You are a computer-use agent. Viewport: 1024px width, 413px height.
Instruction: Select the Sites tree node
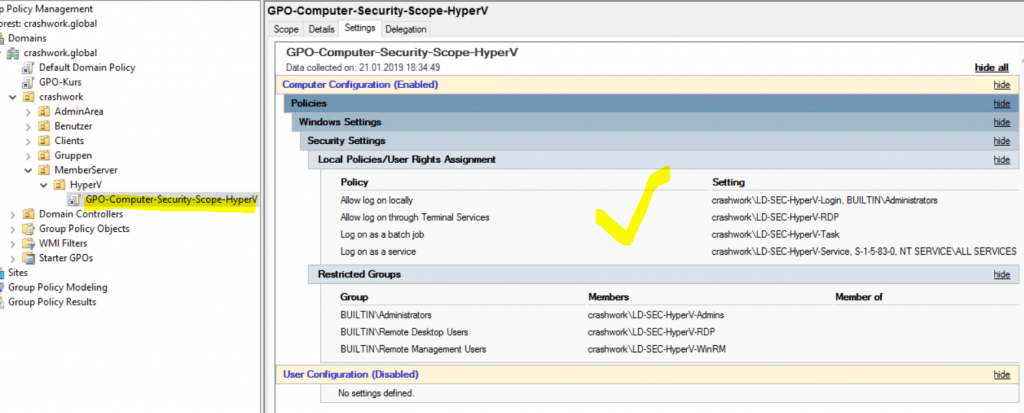pos(18,273)
